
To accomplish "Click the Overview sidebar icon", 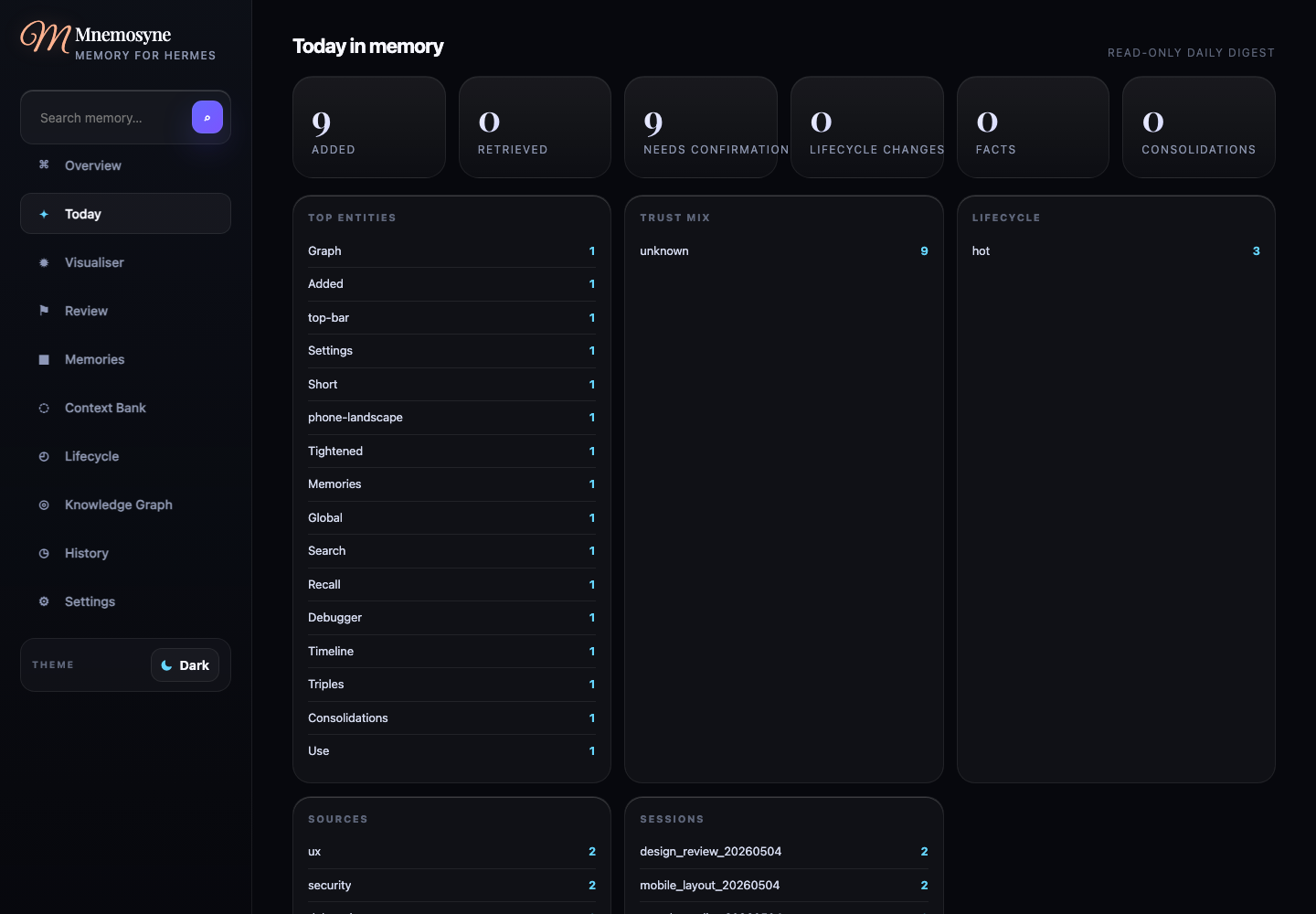I will 44,165.
